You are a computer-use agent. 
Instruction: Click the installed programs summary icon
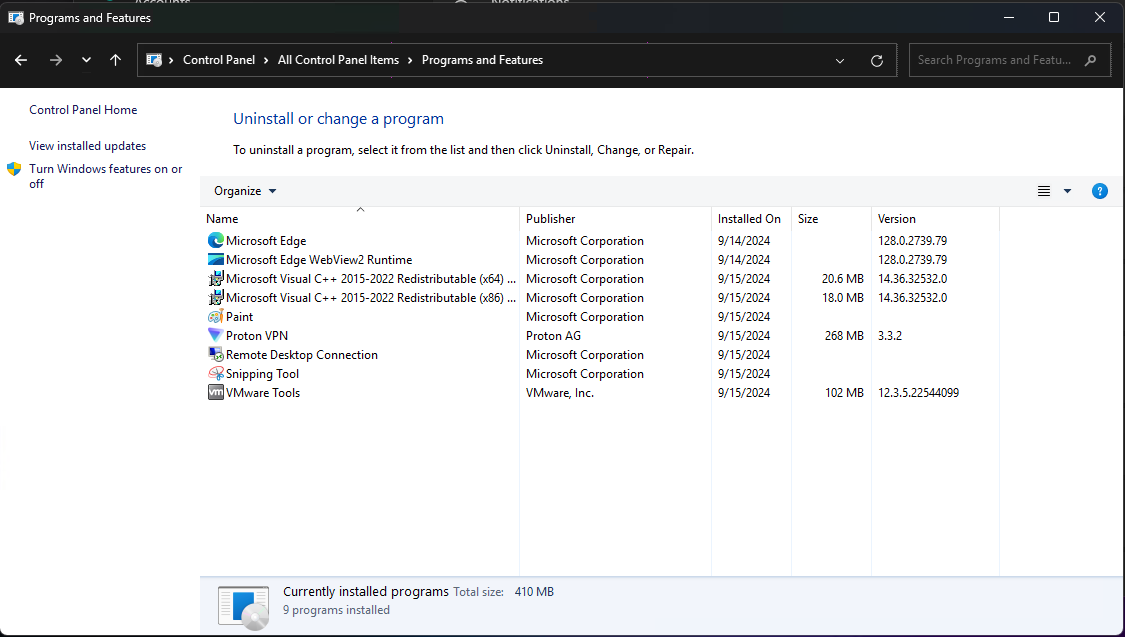243,608
